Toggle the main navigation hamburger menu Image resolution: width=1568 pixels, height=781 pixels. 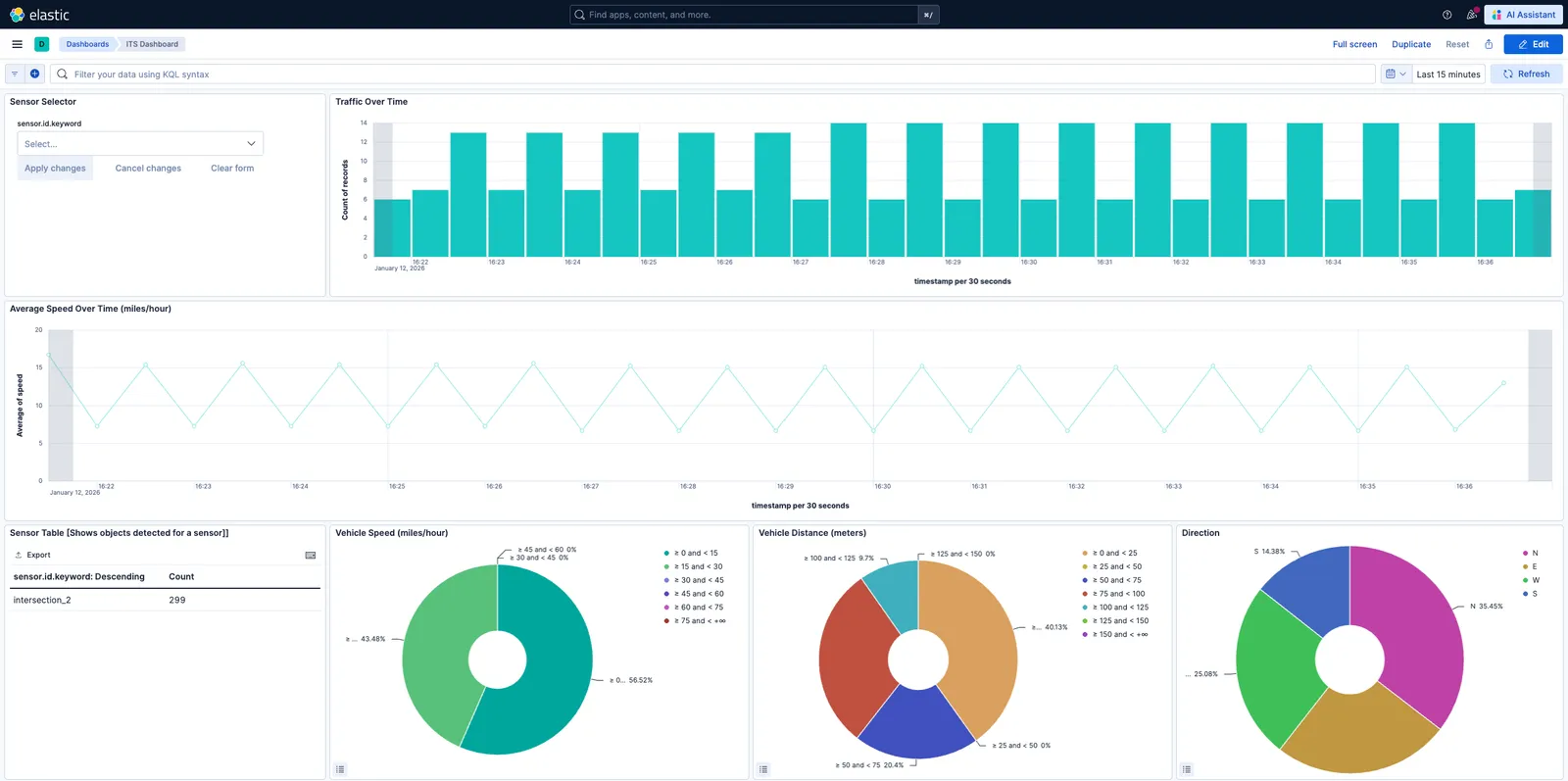coord(17,44)
